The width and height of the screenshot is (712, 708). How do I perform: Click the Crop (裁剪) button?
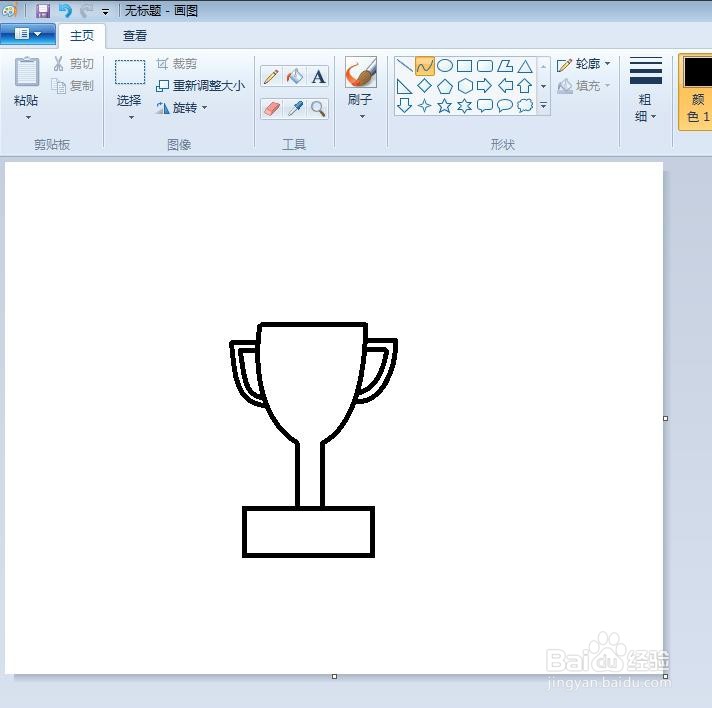click(x=177, y=64)
